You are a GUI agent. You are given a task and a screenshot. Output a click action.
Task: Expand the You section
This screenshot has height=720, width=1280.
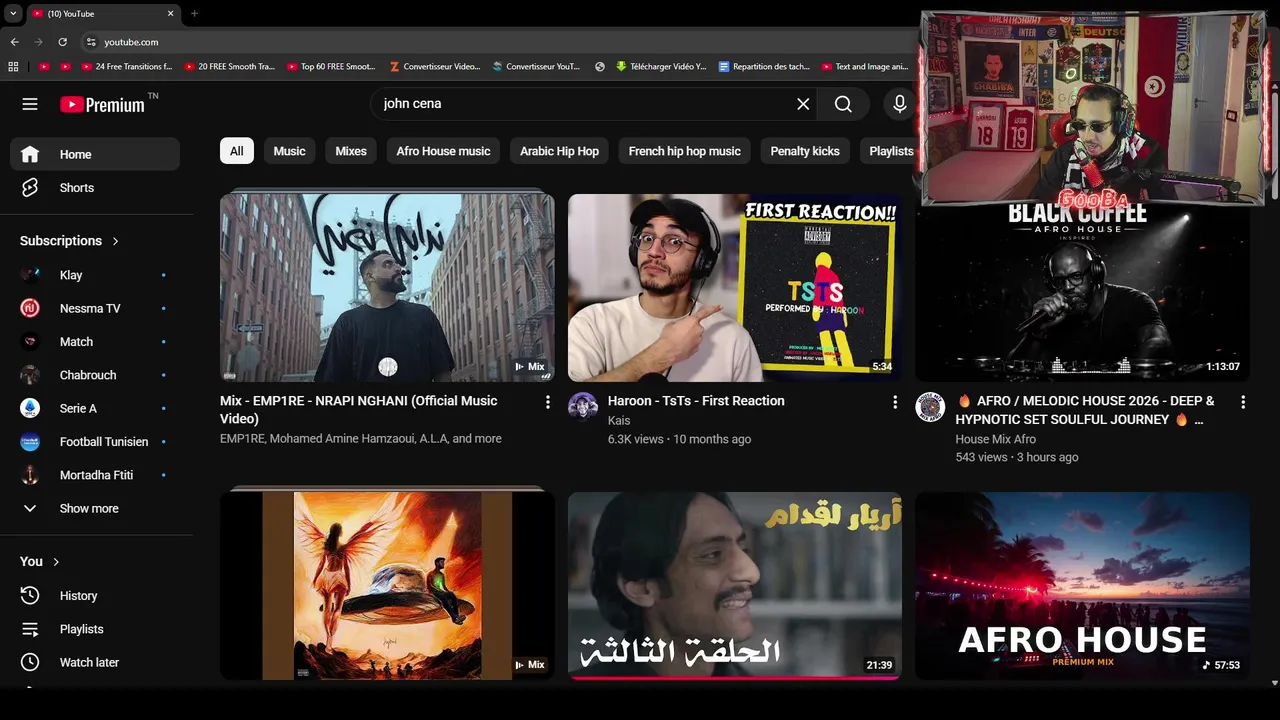(x=40, y=562)
